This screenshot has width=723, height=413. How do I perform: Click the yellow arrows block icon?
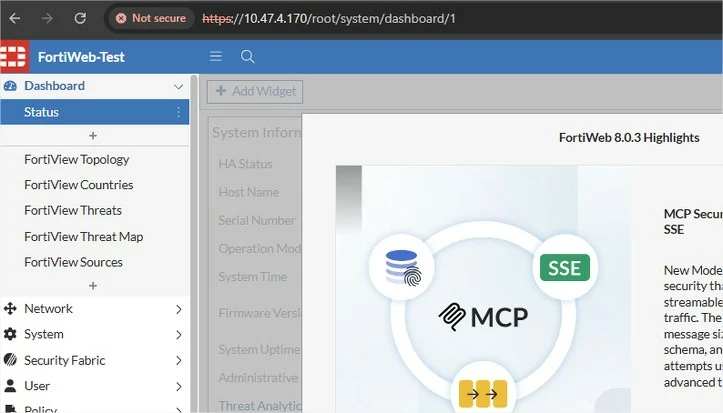[483, 394]
